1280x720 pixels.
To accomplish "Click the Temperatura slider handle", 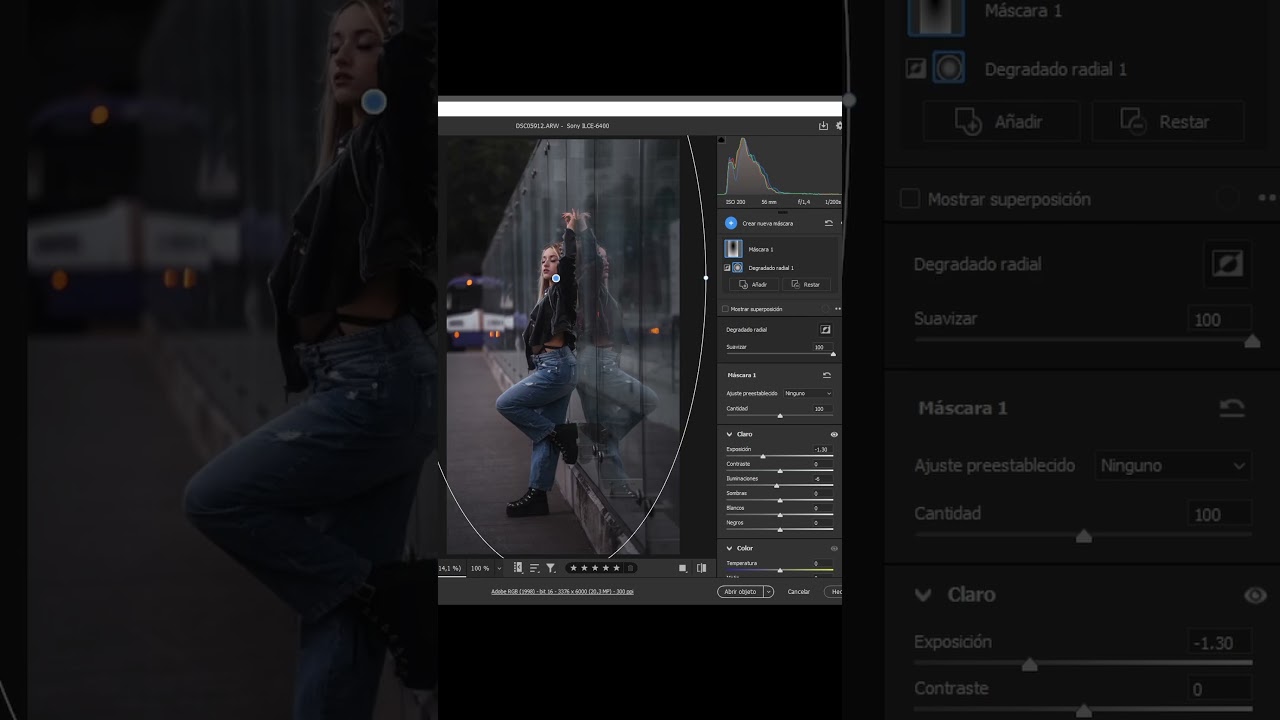I will (x=780, y=570).
